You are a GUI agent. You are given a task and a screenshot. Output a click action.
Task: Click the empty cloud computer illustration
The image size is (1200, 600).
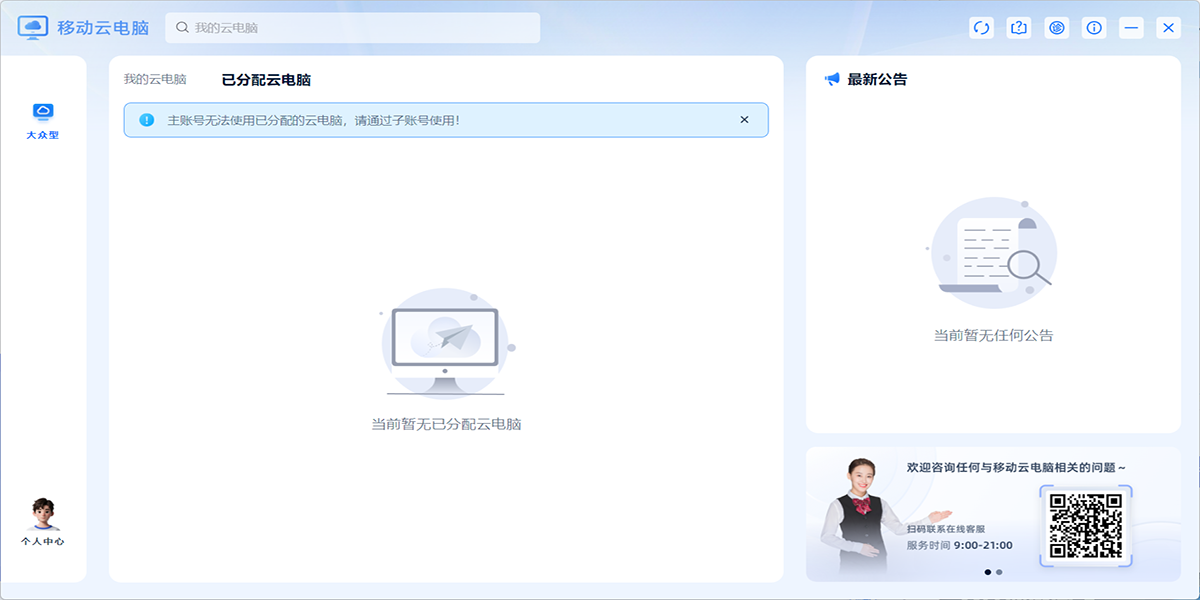click(x=446, y=342)
